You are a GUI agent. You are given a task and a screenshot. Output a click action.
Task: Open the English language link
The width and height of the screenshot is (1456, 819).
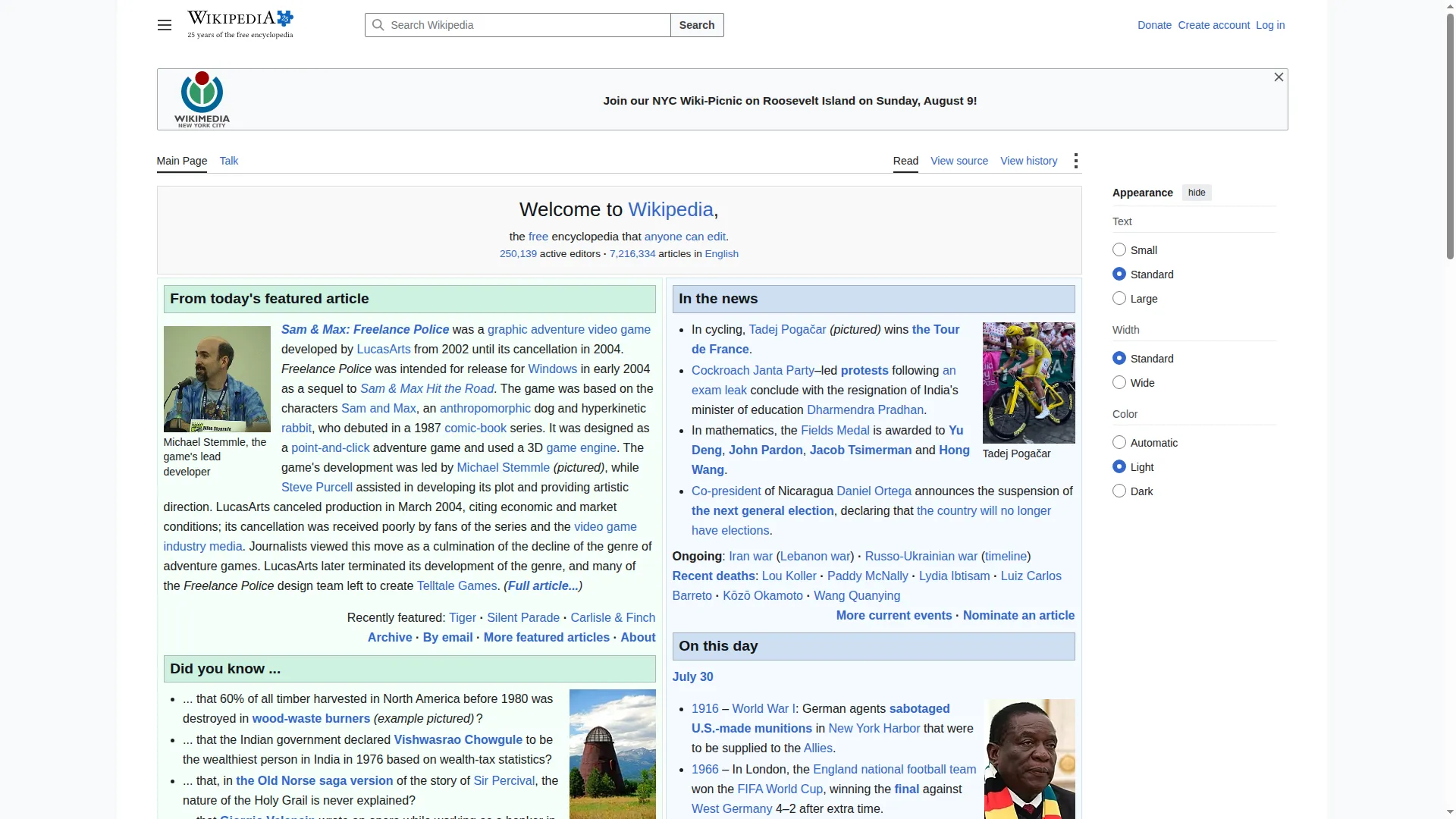click(721, 254)
